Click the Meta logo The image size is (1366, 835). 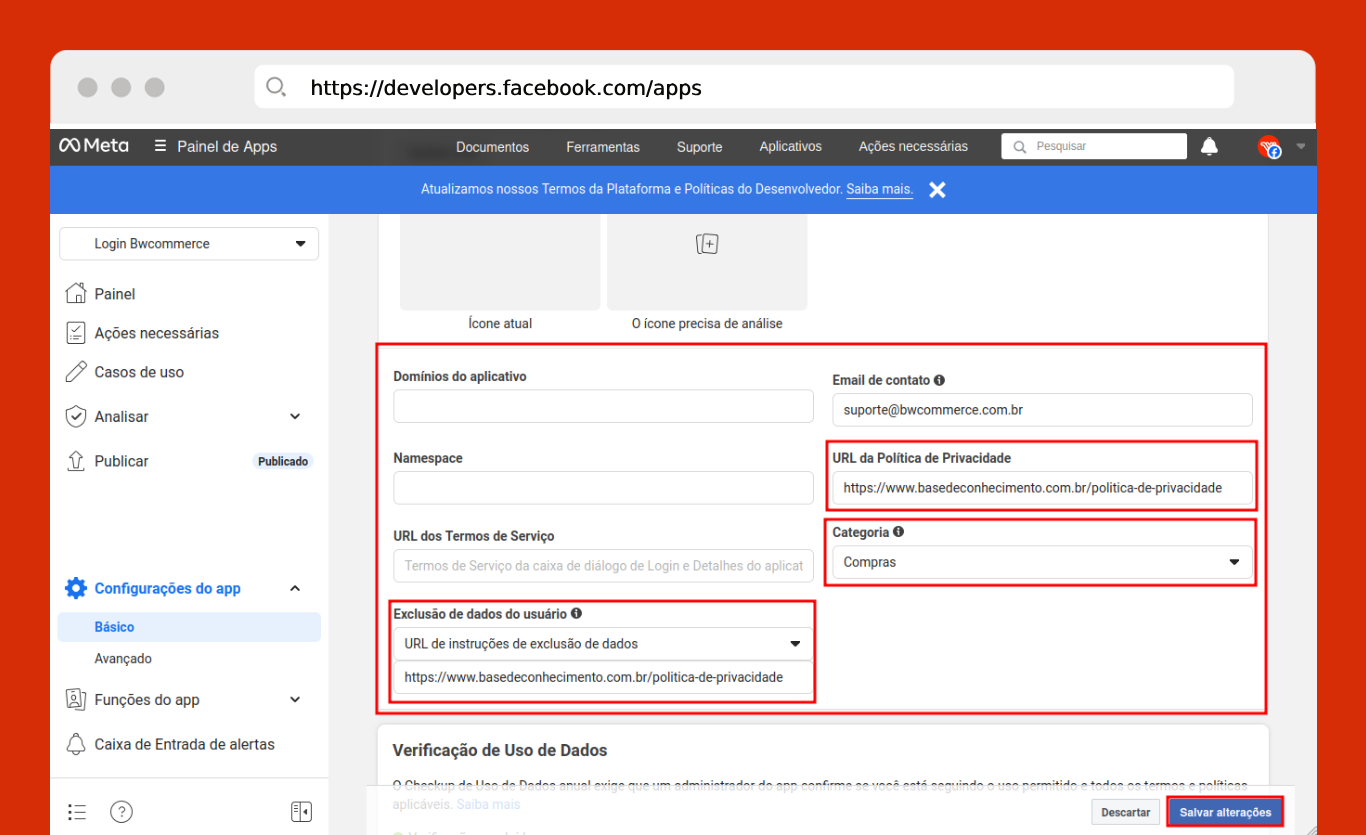tap(93, 146)
